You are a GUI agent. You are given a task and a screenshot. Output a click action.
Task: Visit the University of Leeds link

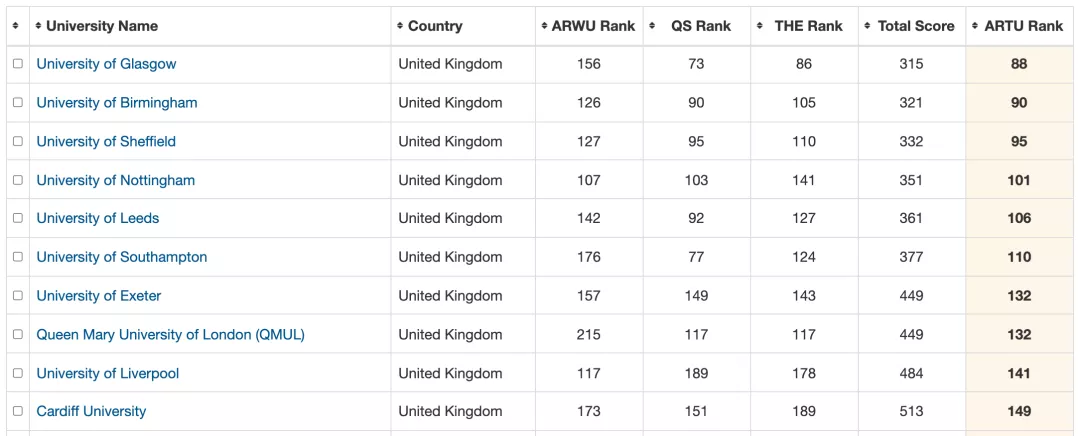pyautogui.click(x=98, y=219)
